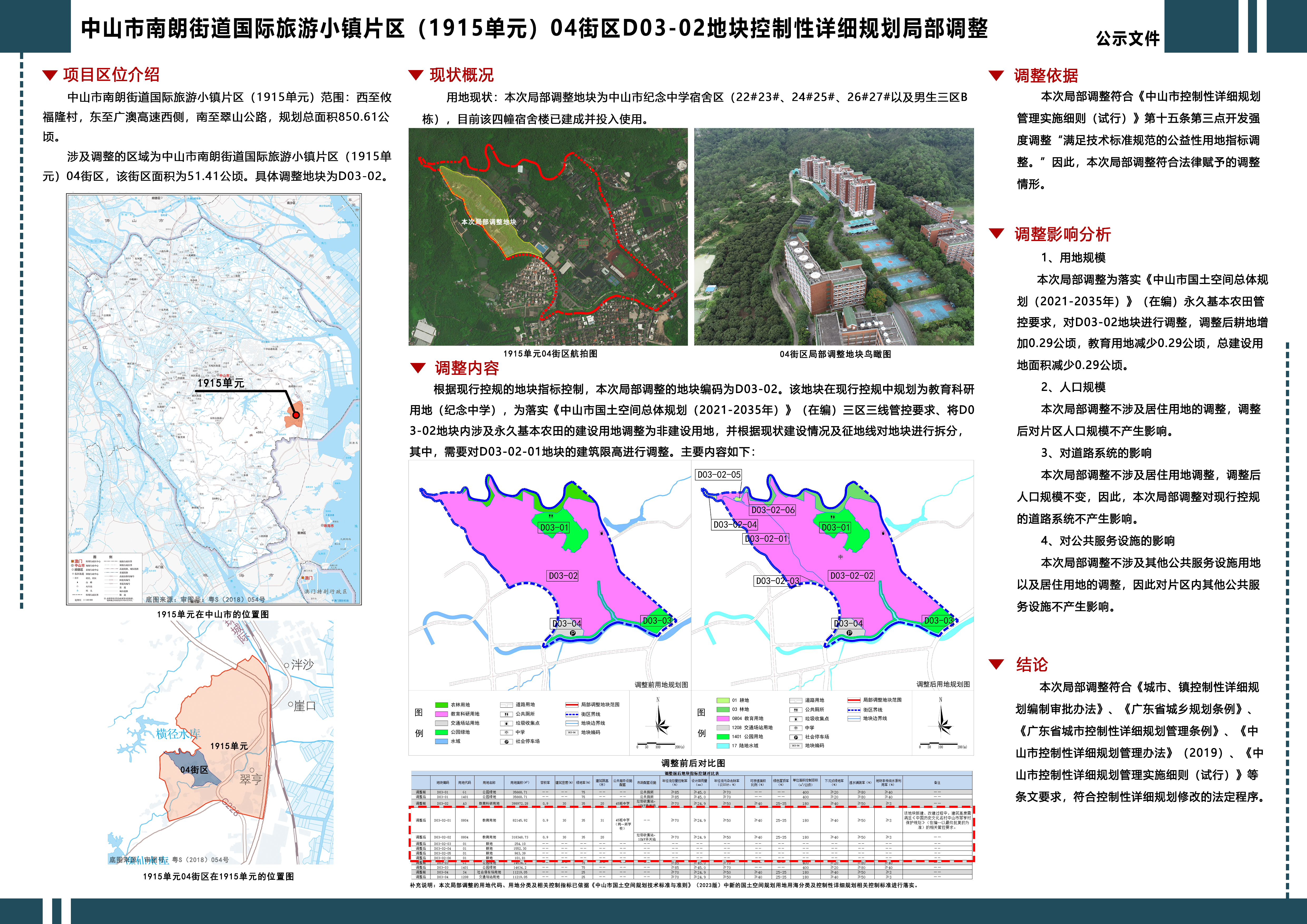Click the D03-02-02 parcel label on the 调整后 map
Viewport: 1307px width, 924px height.
click(851, 575)
